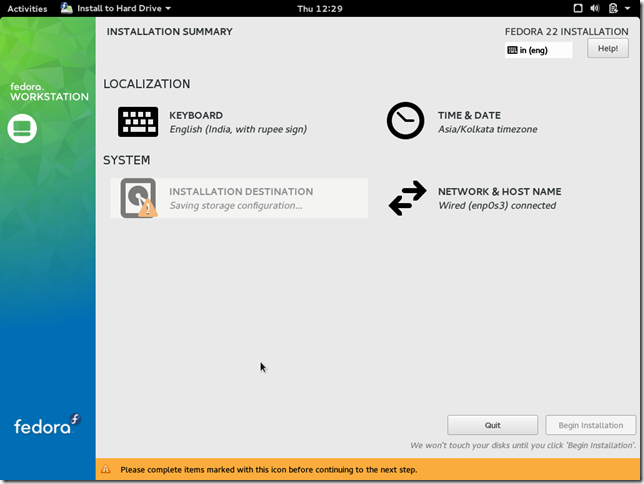Select the 'in (eng)' keyboard layout indicator
Image resolution: width=644 pixels, height=484 pixels.
click(x=538, y=50)
